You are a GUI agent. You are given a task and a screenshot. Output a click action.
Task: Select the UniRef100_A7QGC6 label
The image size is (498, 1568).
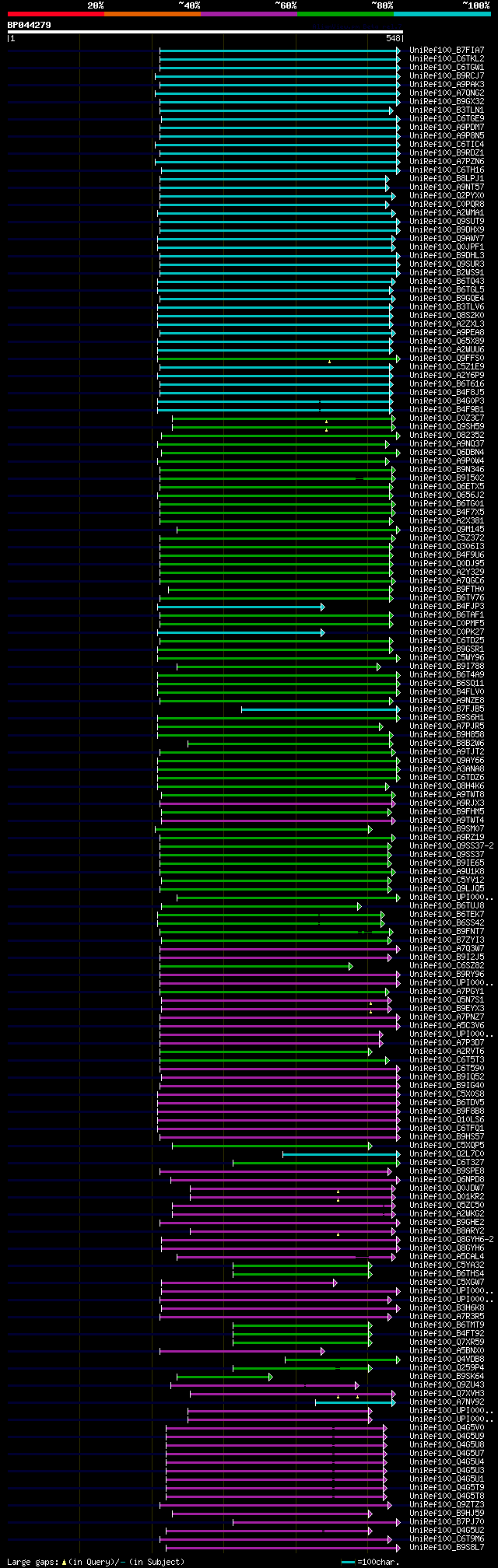click(x=447, y=580)
